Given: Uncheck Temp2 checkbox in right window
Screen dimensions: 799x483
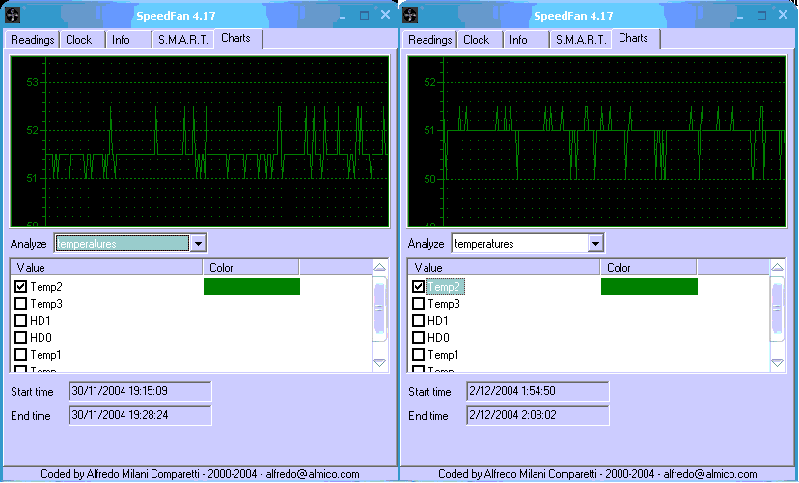Looking at the screenshot, I should point(418,286).
